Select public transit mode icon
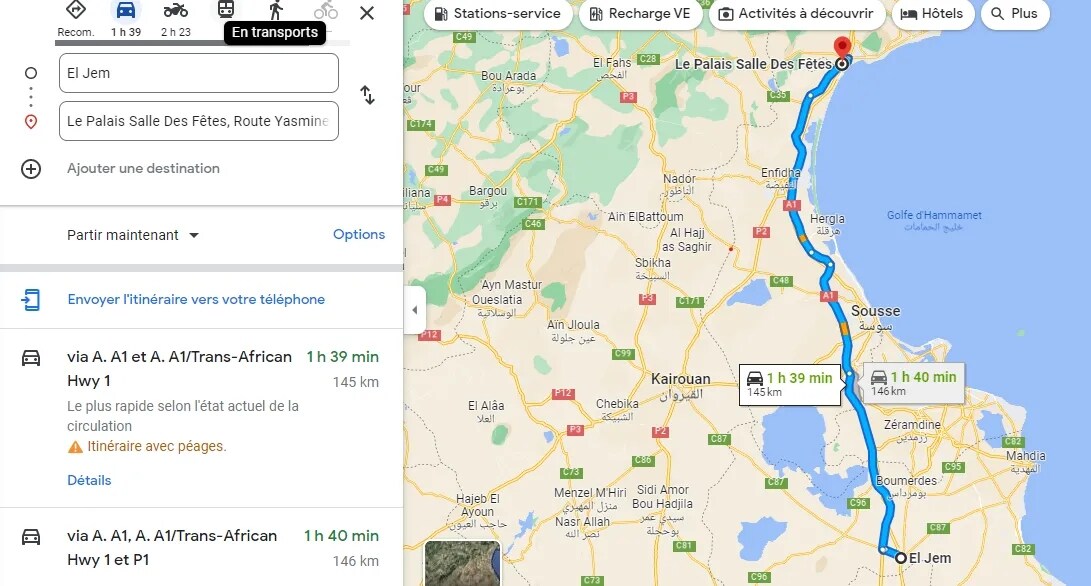The width and height of the screenshot is (1091, 586). (225, 9)
